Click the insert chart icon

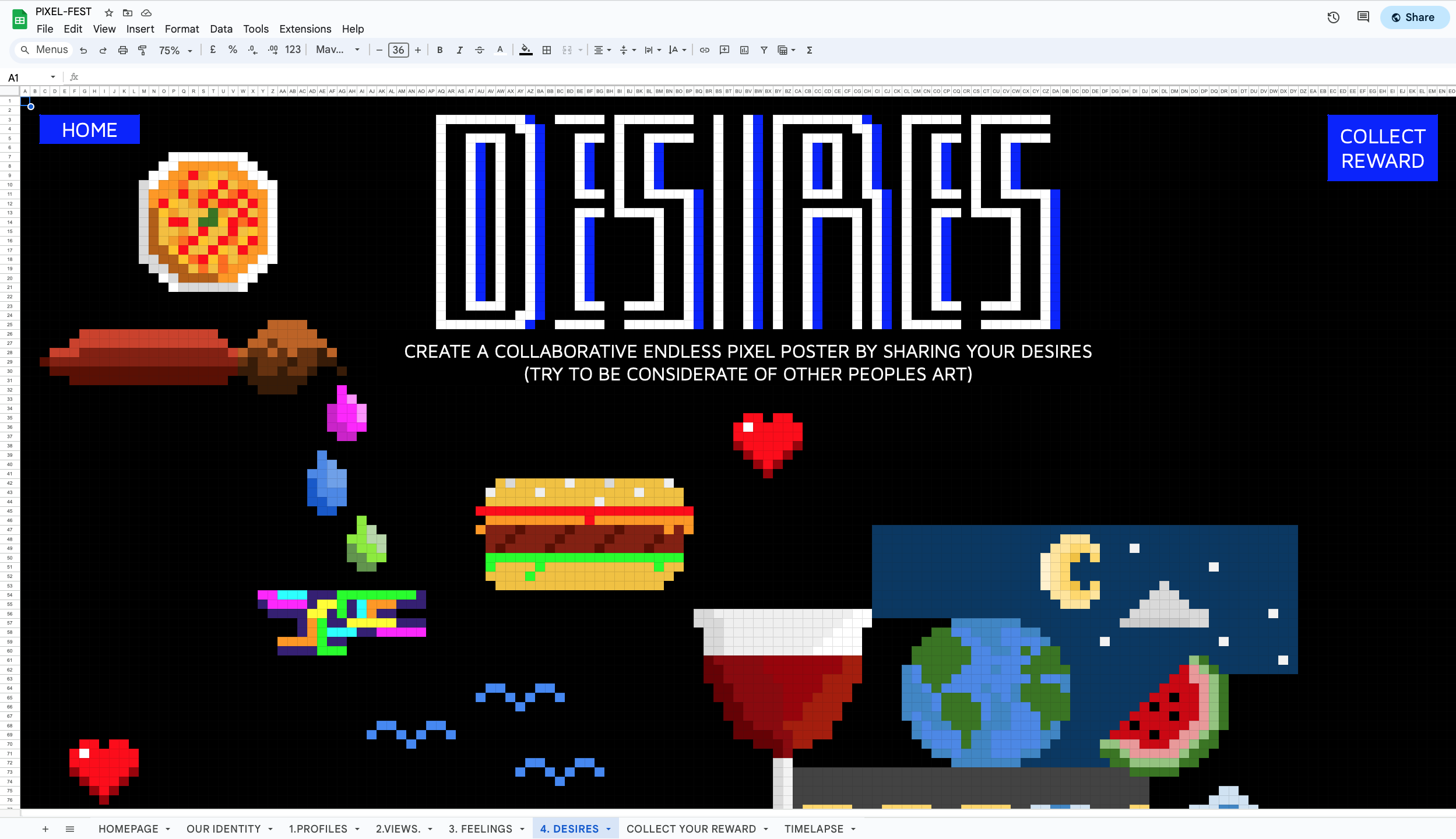tap(744, 50)
